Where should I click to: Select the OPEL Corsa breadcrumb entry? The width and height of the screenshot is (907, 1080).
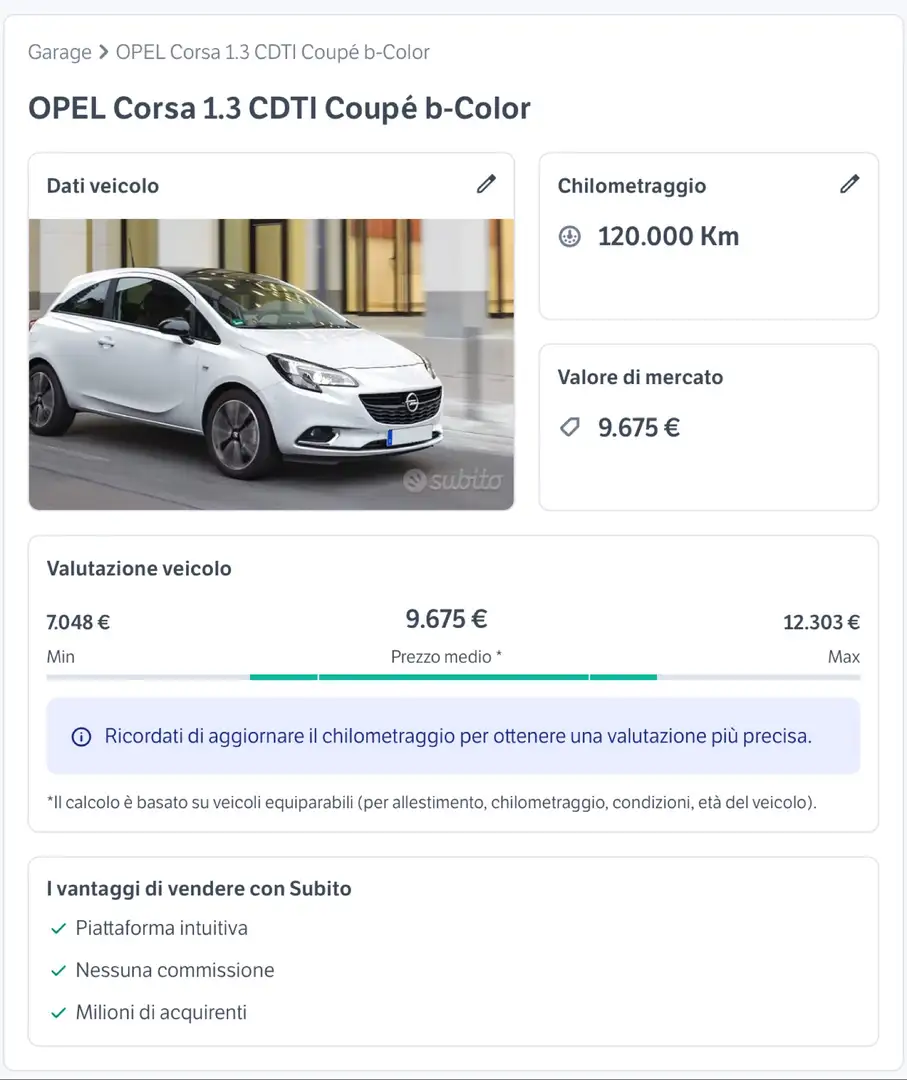pos(272,52)
